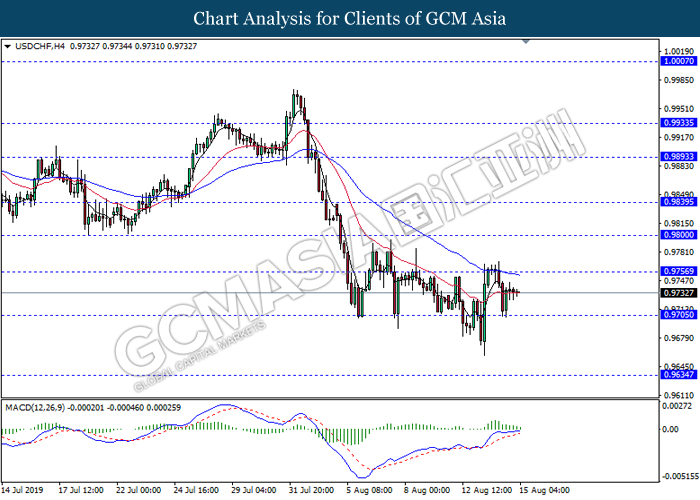This screenshot has height=500, width=700.
Task: Click the MACD scale value -0.005155
Action: point(680,477)
